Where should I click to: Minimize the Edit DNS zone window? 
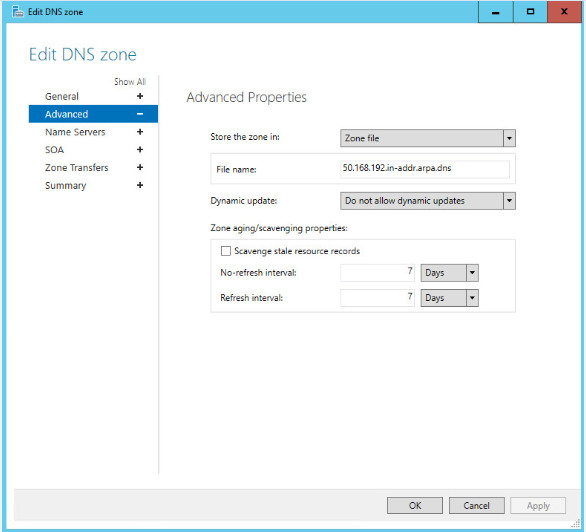coord(496,12)
